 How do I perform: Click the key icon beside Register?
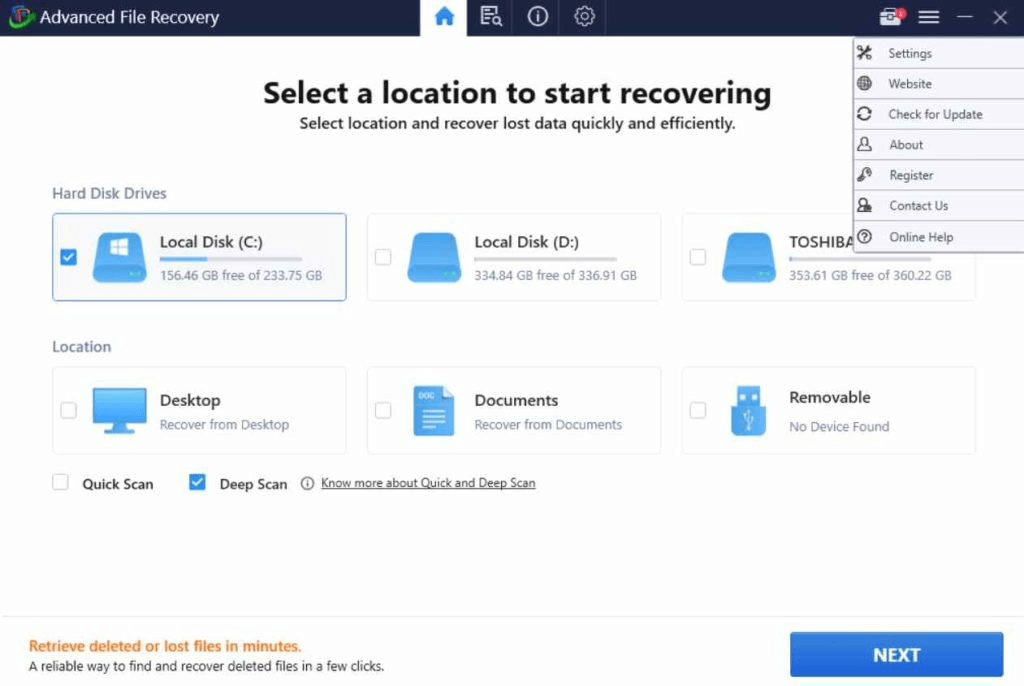point(865,174)
